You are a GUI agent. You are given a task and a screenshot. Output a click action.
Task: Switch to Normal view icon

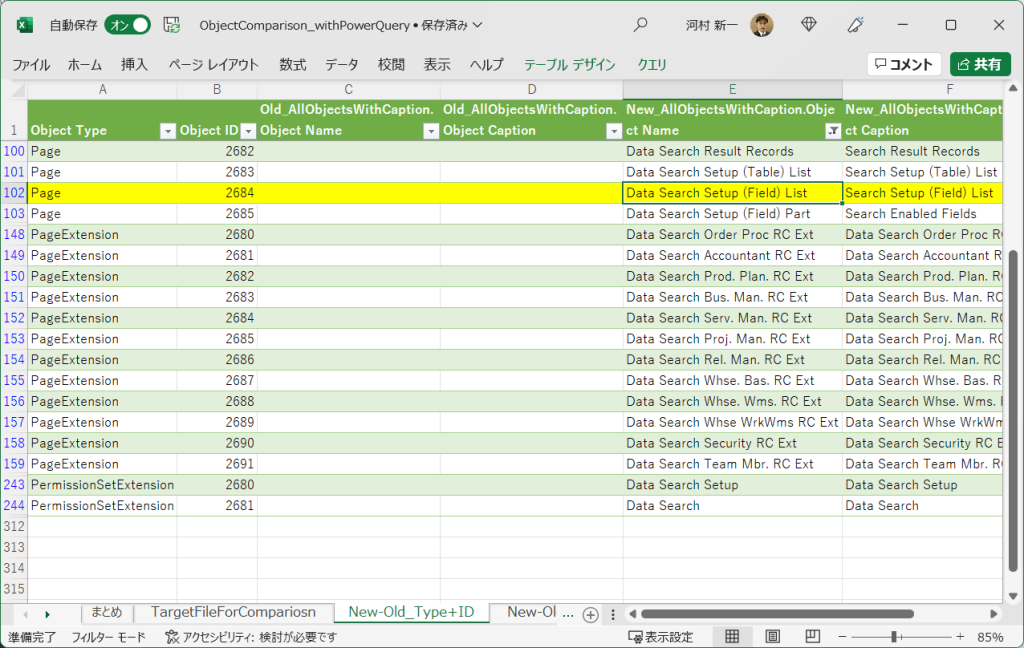click(732, 637)
